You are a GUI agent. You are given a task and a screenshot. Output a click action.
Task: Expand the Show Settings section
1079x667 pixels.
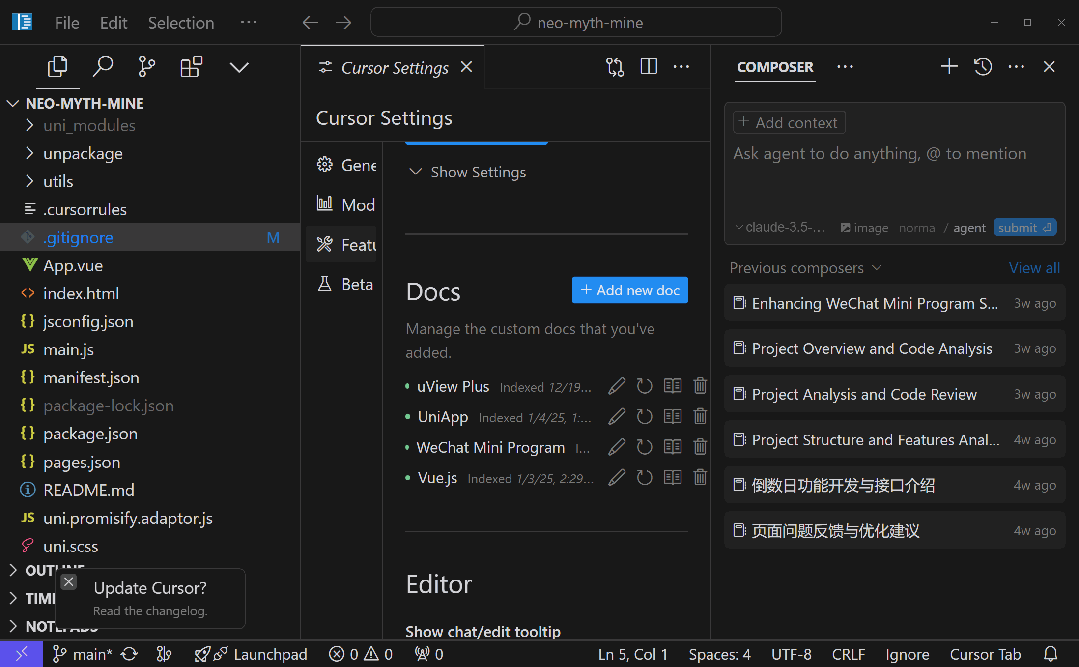tap(468, 172)
